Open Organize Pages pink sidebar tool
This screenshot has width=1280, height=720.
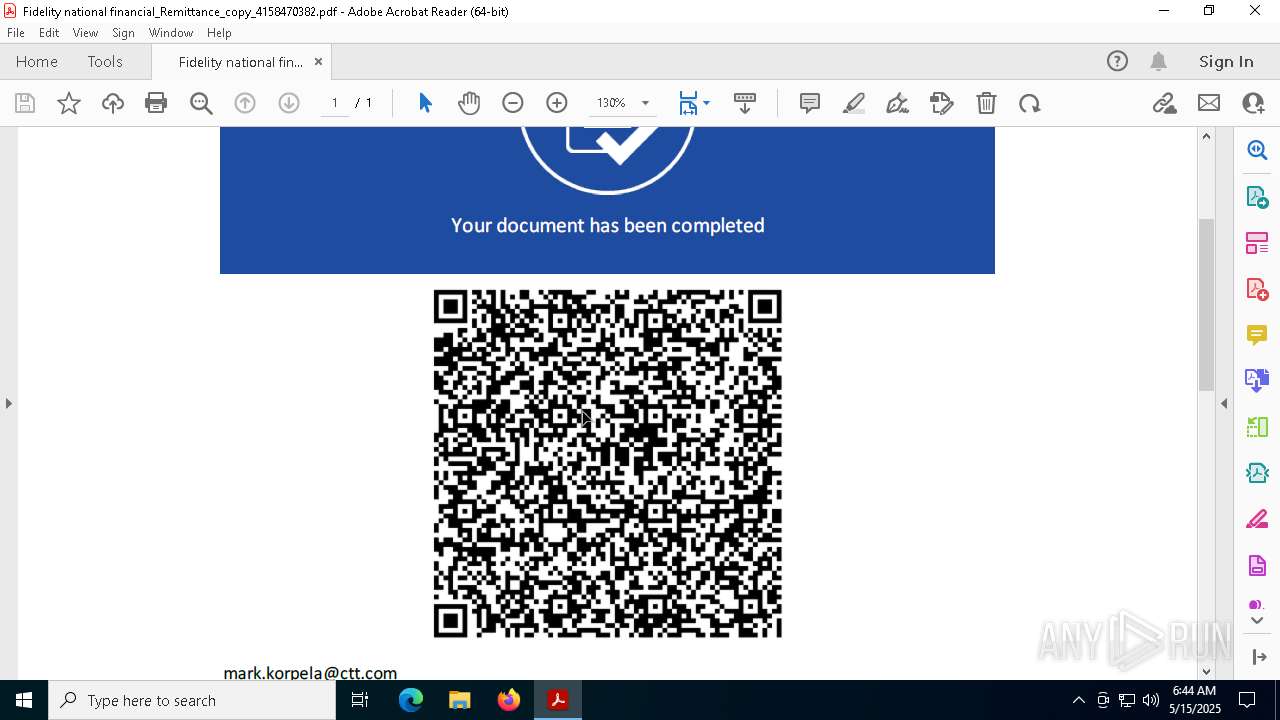(1257, 243)
